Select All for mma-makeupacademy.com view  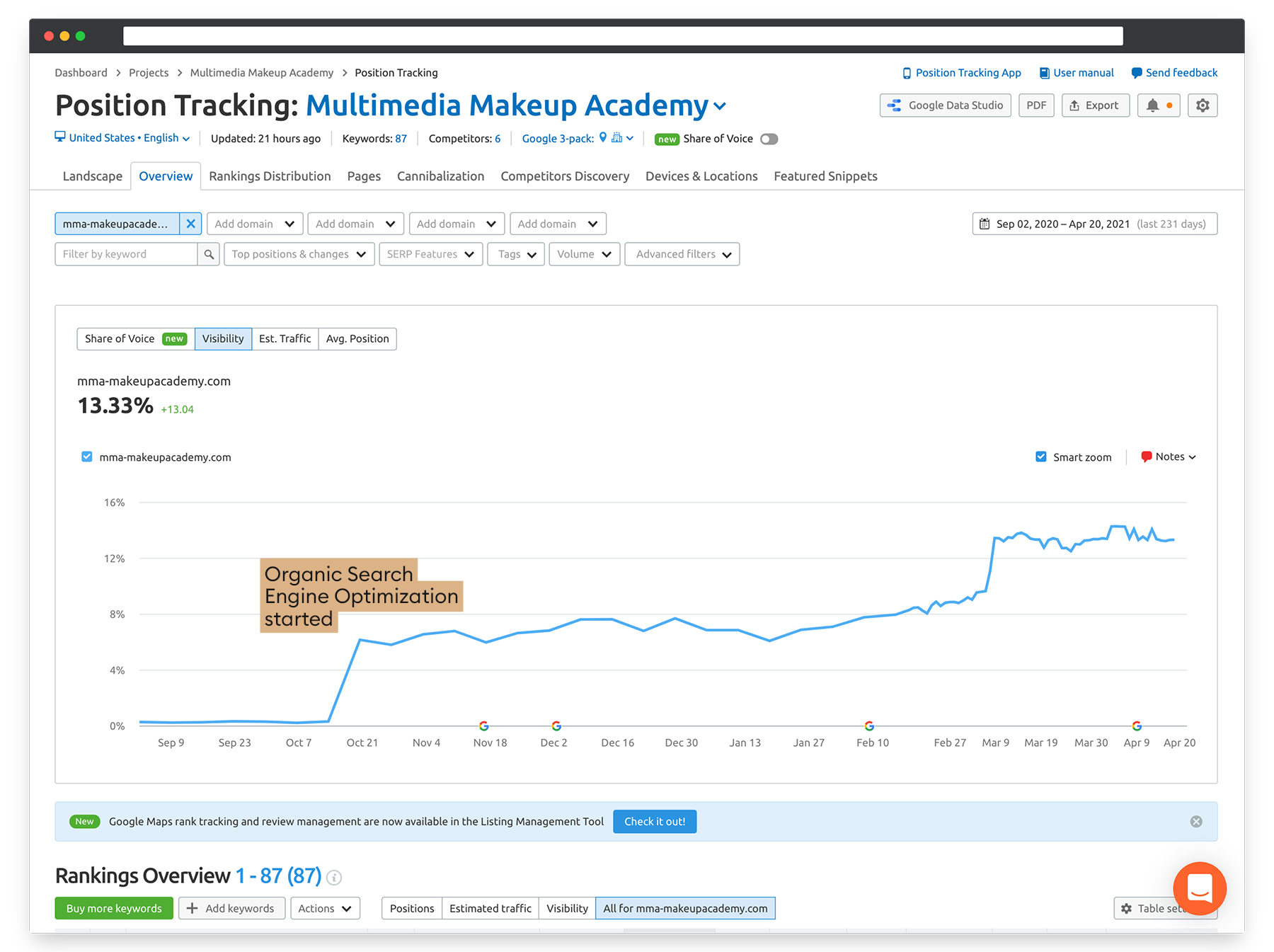[685, 908]
